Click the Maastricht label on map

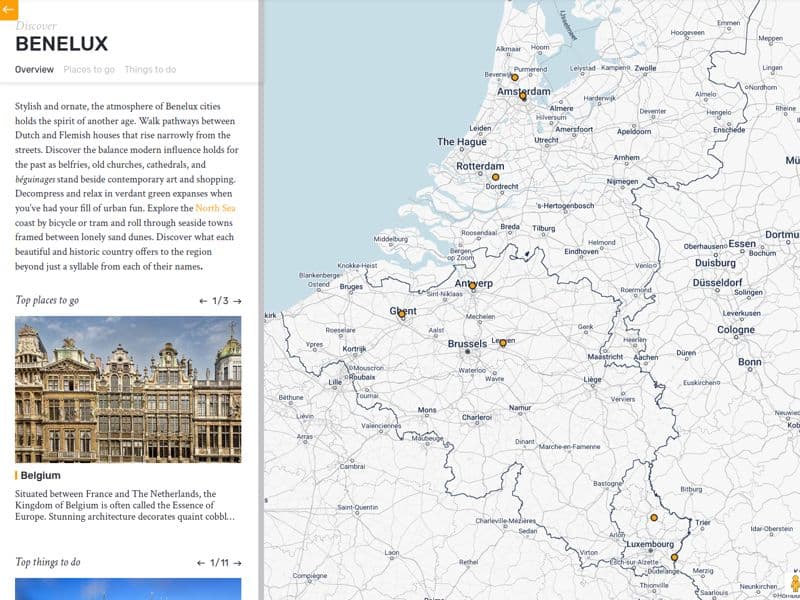(605, 357)
